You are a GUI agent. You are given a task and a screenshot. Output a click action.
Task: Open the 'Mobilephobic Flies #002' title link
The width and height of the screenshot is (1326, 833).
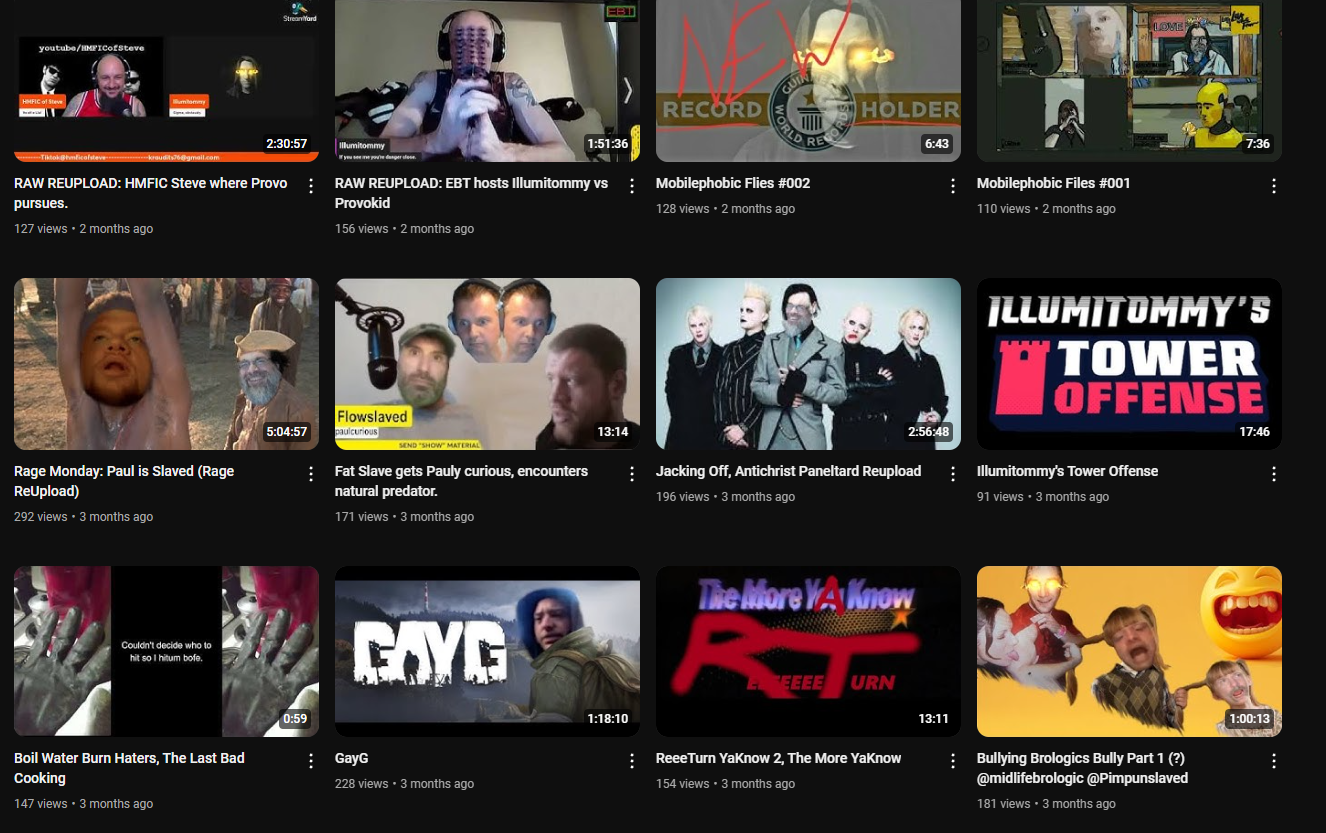(733, 183)
